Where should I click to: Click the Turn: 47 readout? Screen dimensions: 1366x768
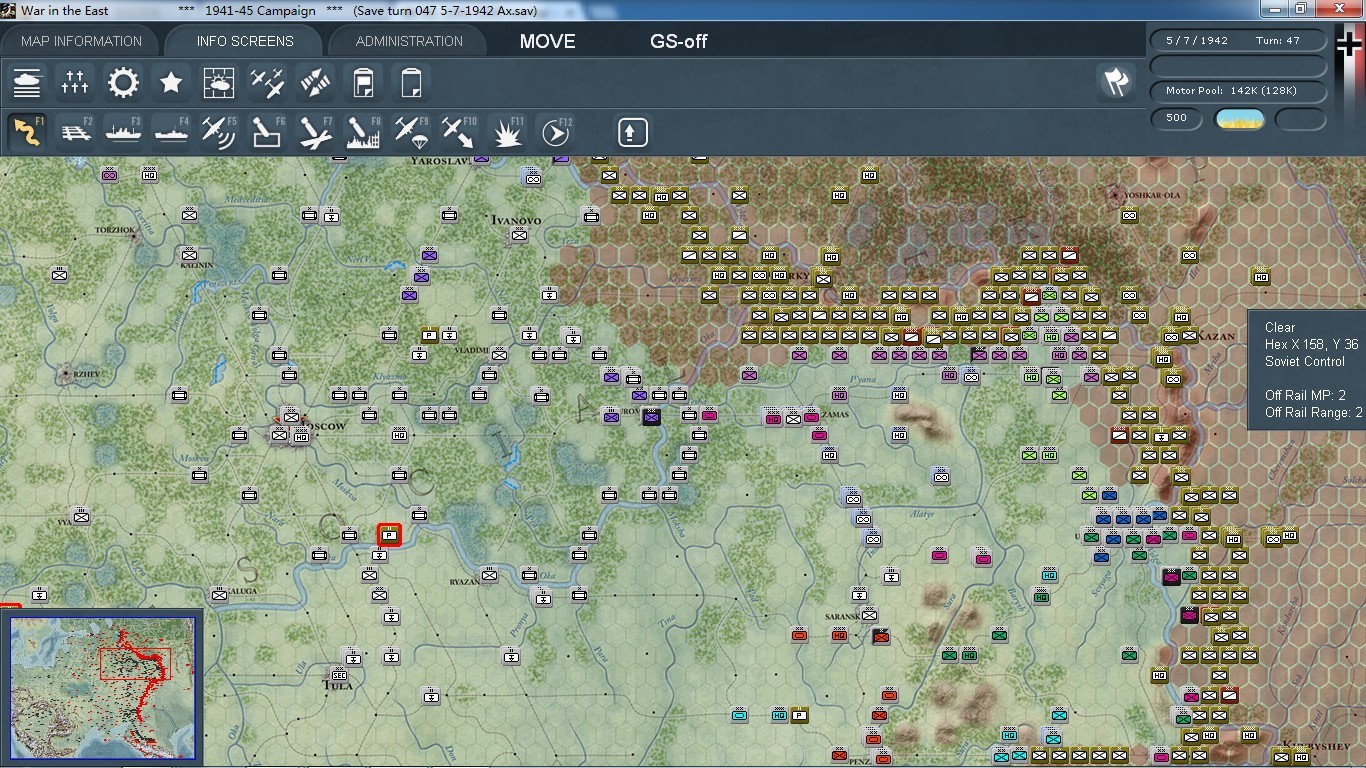[x=1278, y=41]
